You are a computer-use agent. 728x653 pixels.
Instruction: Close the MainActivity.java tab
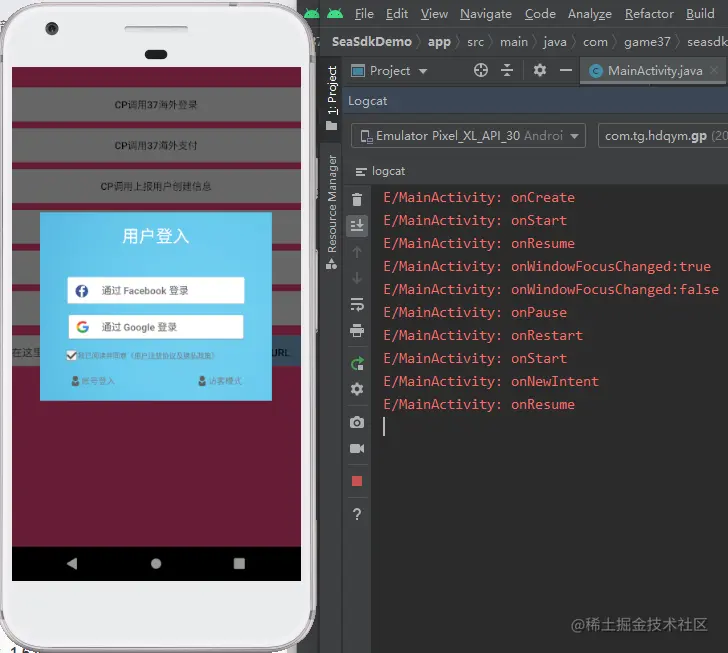pos(715,70)
